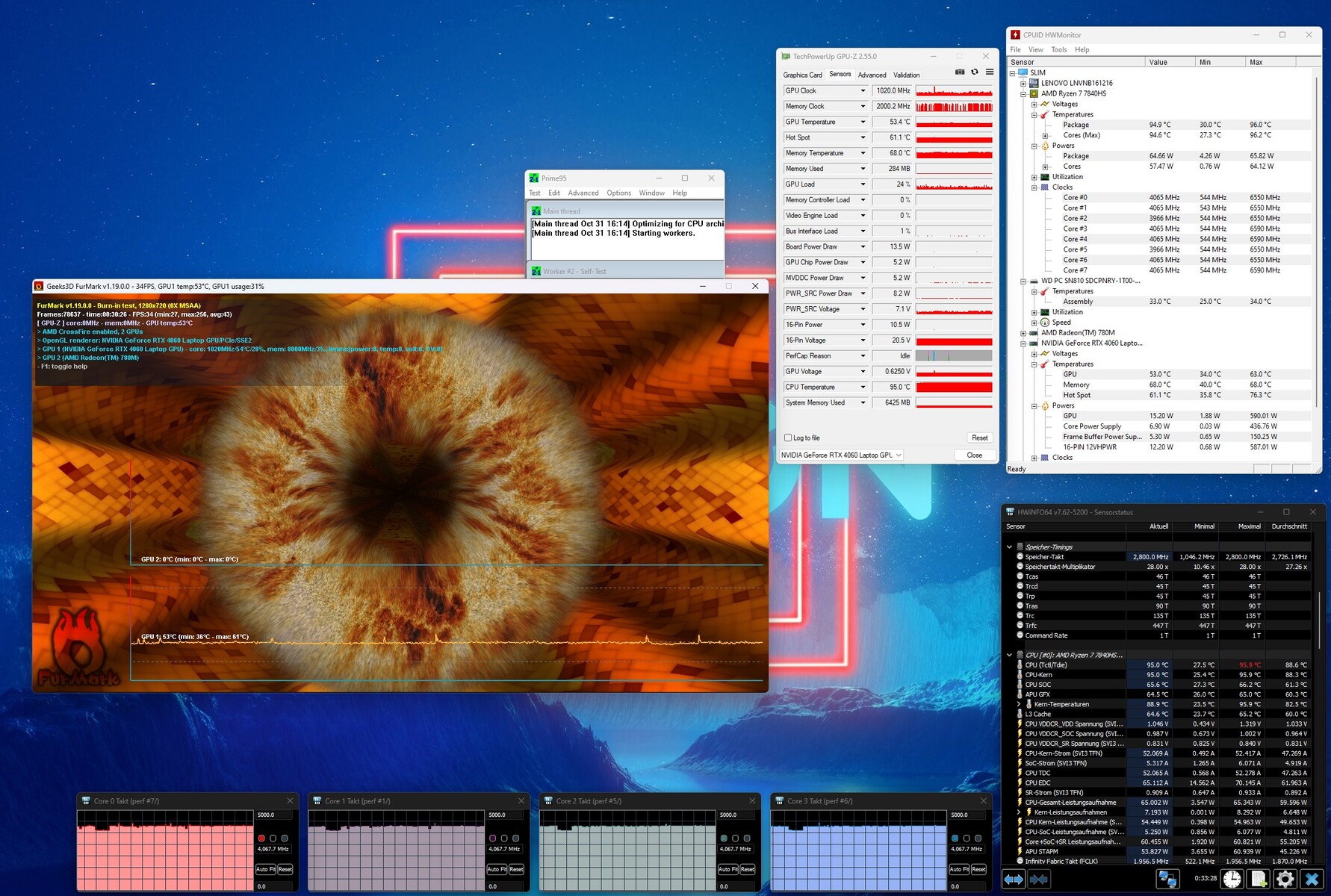Click HWiNFO network monitors icon
Viewport: 1331px width, 896px height.
pyautogui.click(x=1167, y=880)
